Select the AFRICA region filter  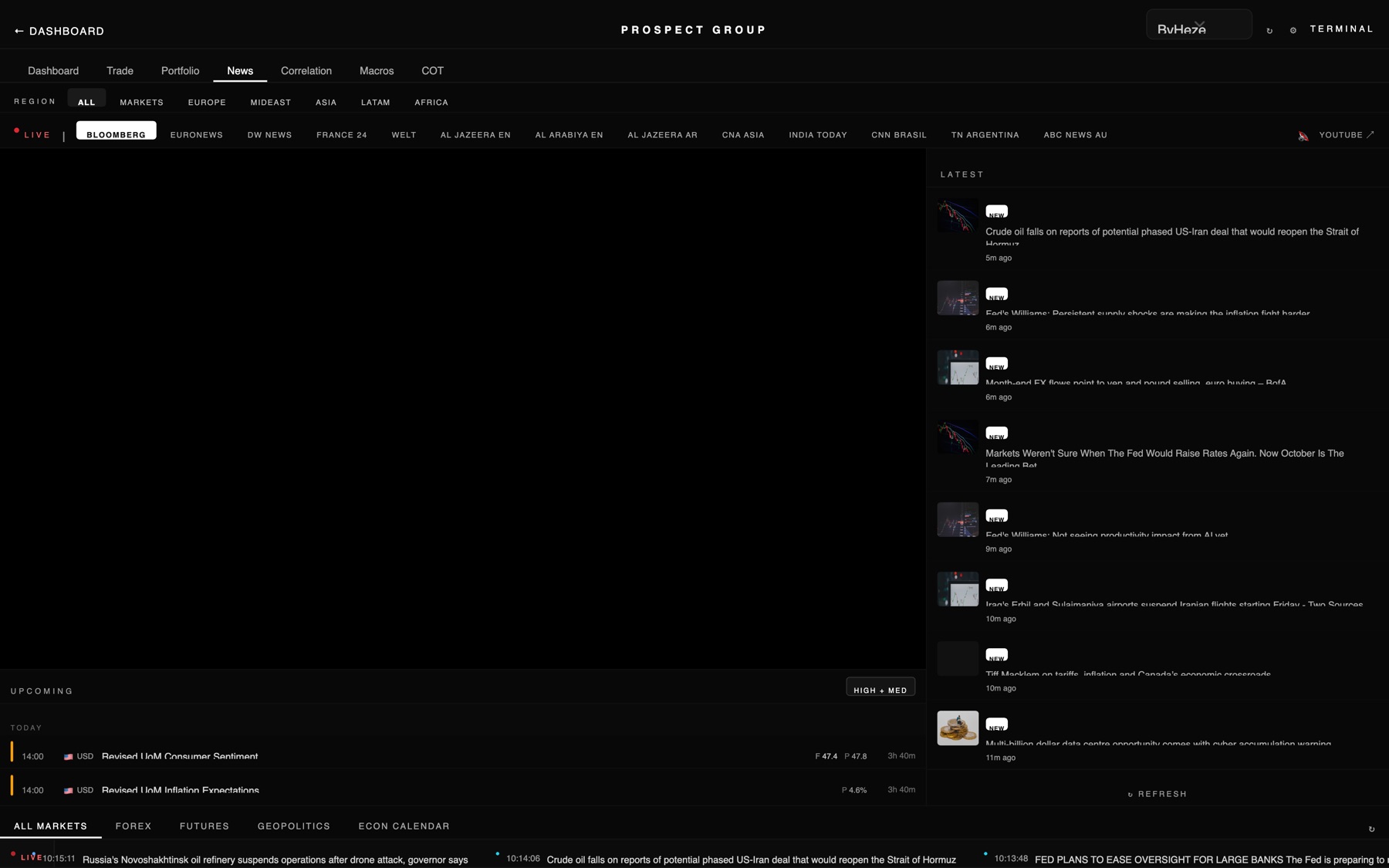[431, 102]
